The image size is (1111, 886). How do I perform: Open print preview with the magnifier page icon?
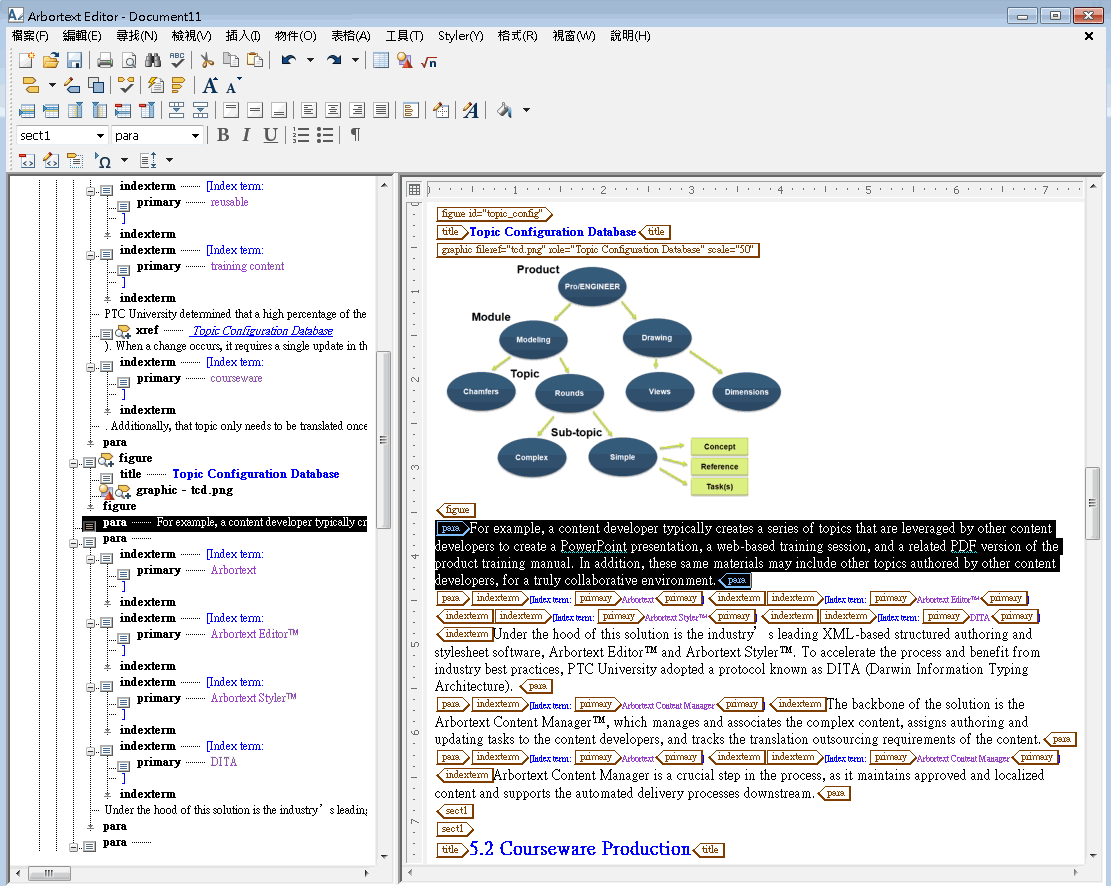coord(128,61)
